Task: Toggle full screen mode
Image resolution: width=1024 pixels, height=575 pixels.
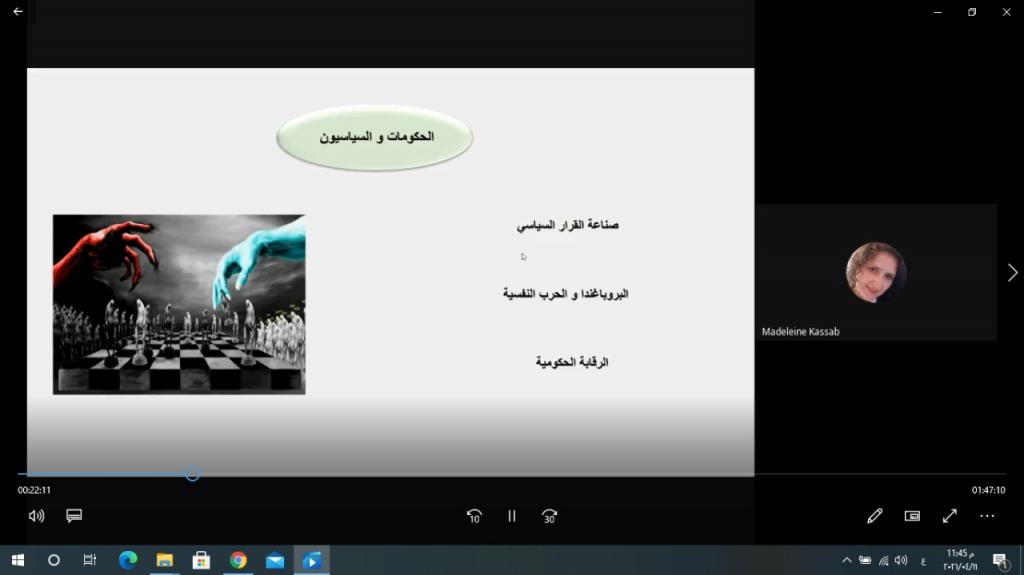Action: [950, 516]
